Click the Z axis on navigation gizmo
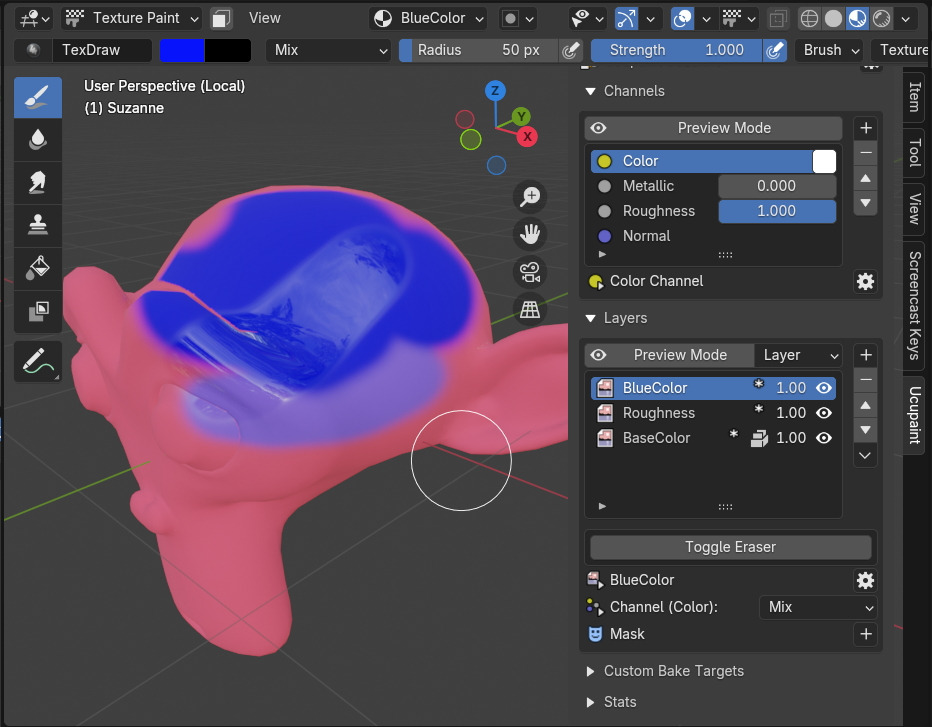Viewport: 932px width, 727px height. 495,91
